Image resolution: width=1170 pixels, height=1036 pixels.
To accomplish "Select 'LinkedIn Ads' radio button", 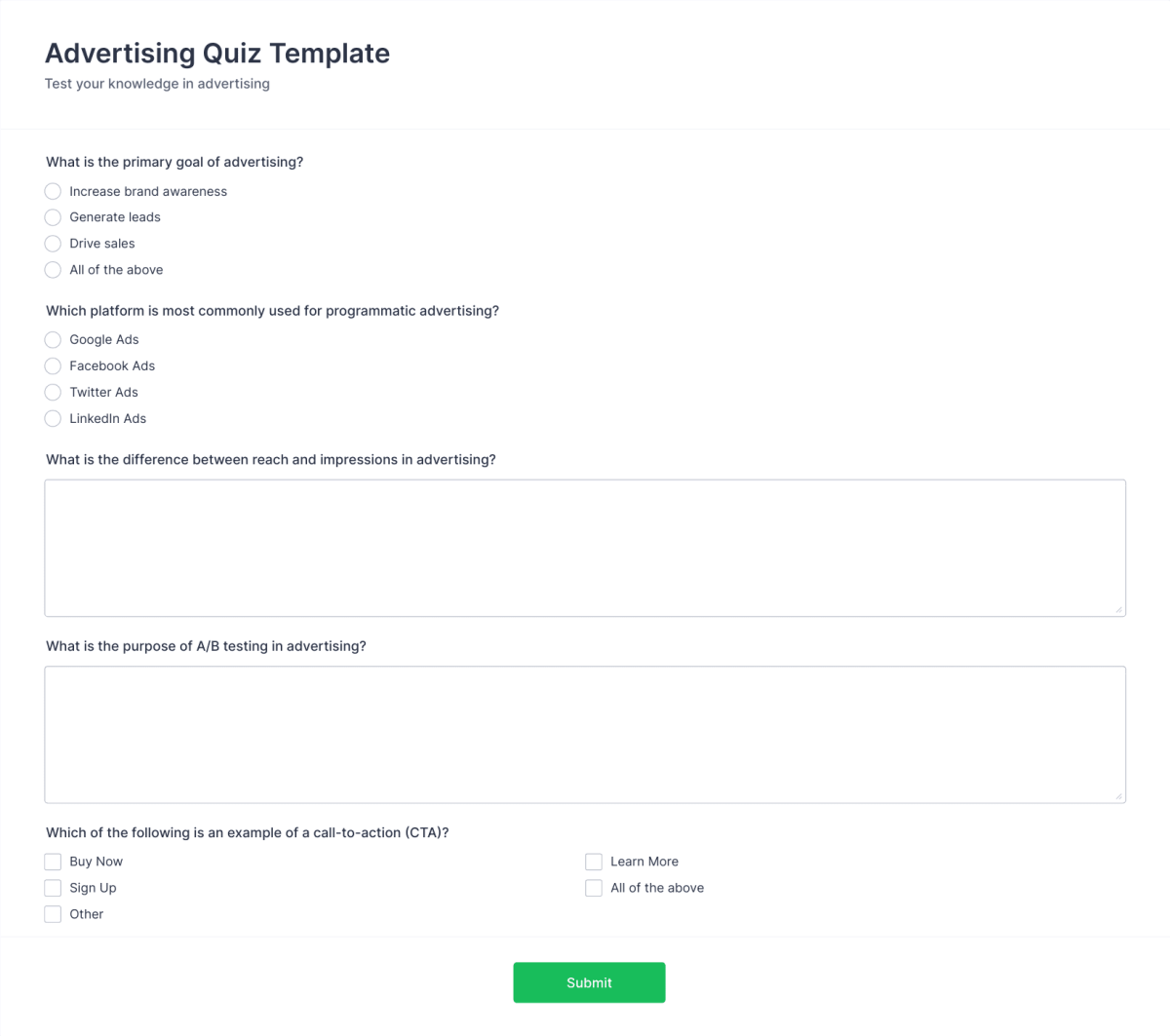I will coord(53,418).
